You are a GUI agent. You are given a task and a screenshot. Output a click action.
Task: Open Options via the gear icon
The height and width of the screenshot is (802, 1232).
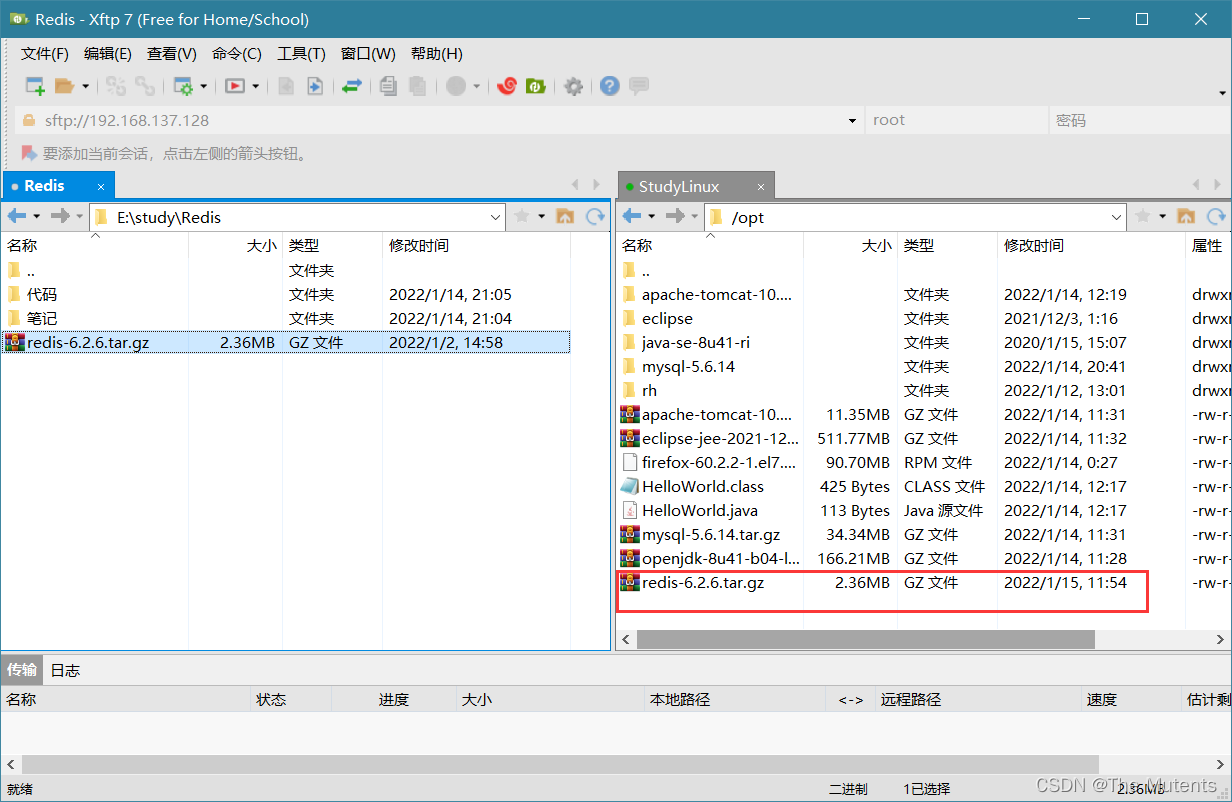tap(573, 86)
